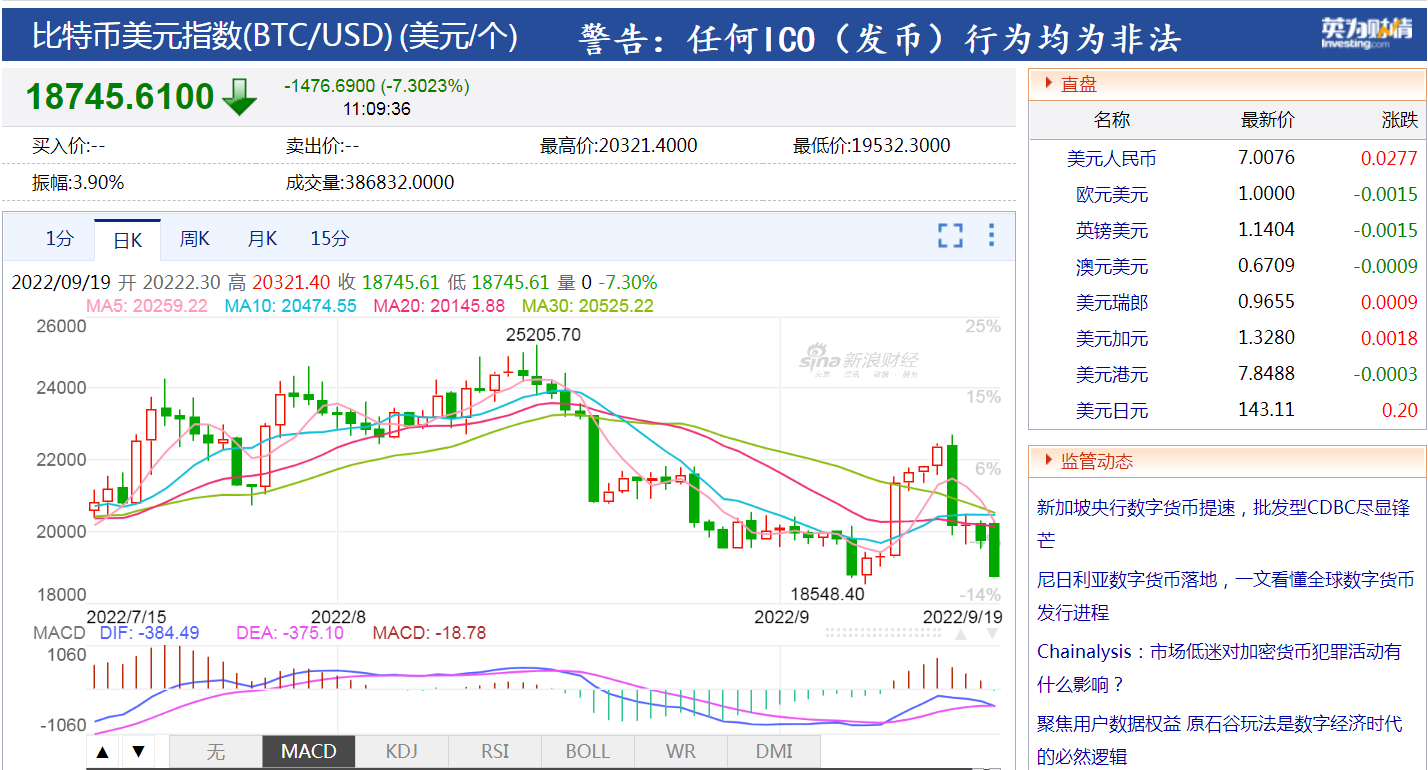Open 美元人民币 currency pair link
This screenshot has height=770, width=1428.
(1112, 158)
